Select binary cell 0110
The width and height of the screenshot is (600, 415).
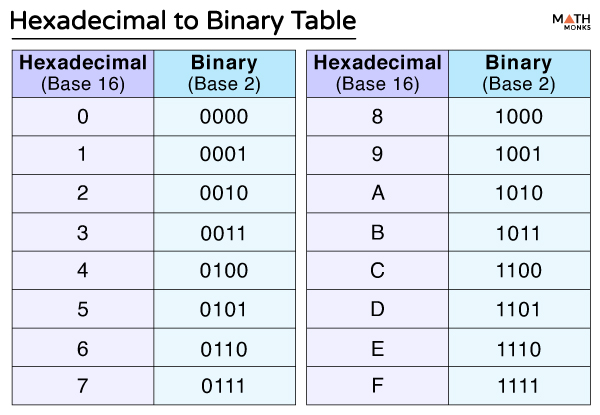(x=225, y=348)
